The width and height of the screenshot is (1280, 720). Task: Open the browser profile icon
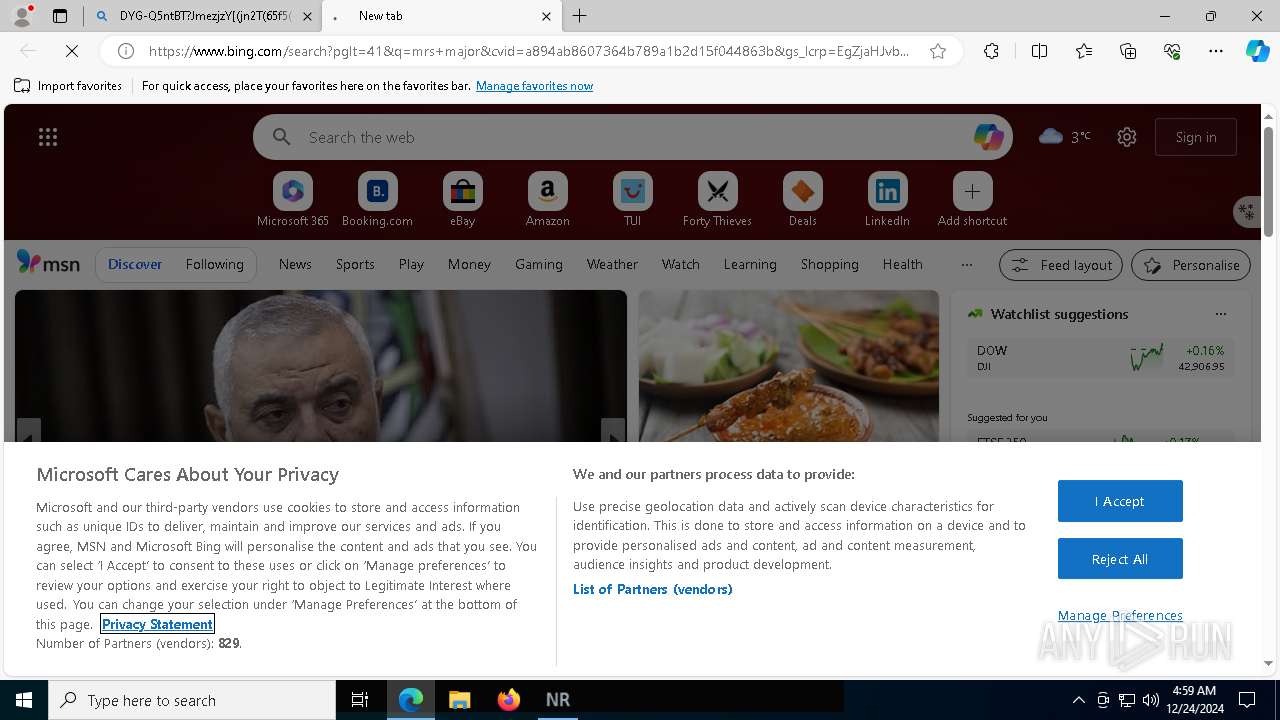21,16
